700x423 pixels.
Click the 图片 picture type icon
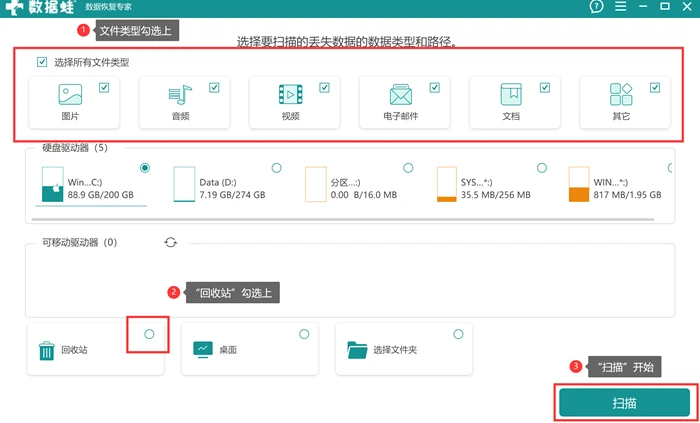pyautogui.click(x=70, y=95)
